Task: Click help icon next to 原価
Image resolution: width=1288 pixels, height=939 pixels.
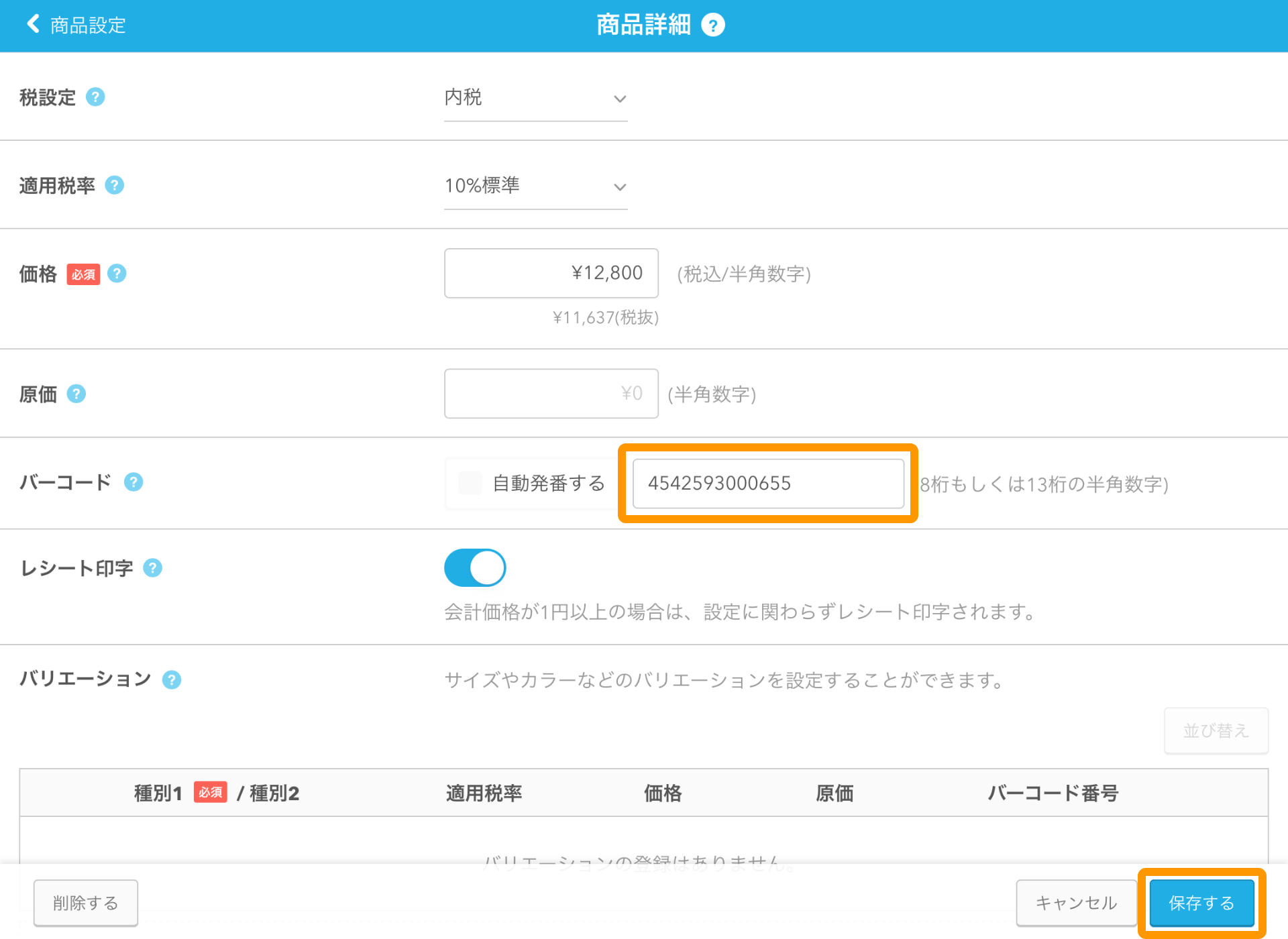Action: pos(76,394)
